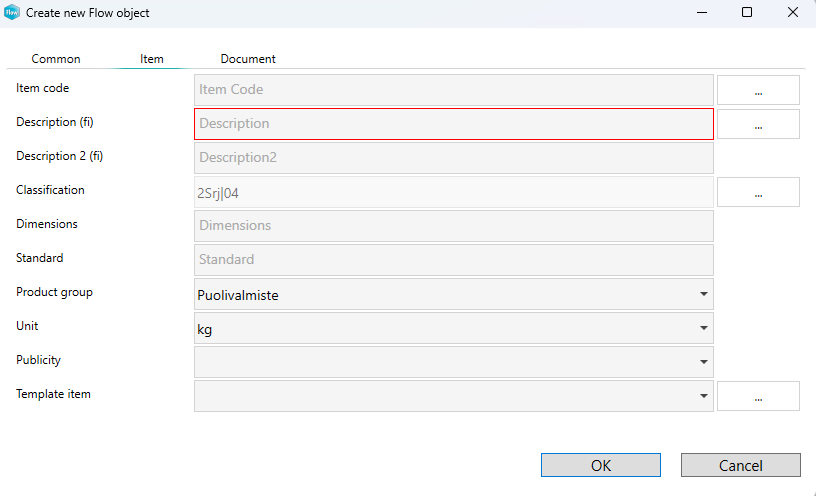The height and width of the screenshot is (496, 816).
Task: Click the Description 2 (fi) field
Action: 453,158
